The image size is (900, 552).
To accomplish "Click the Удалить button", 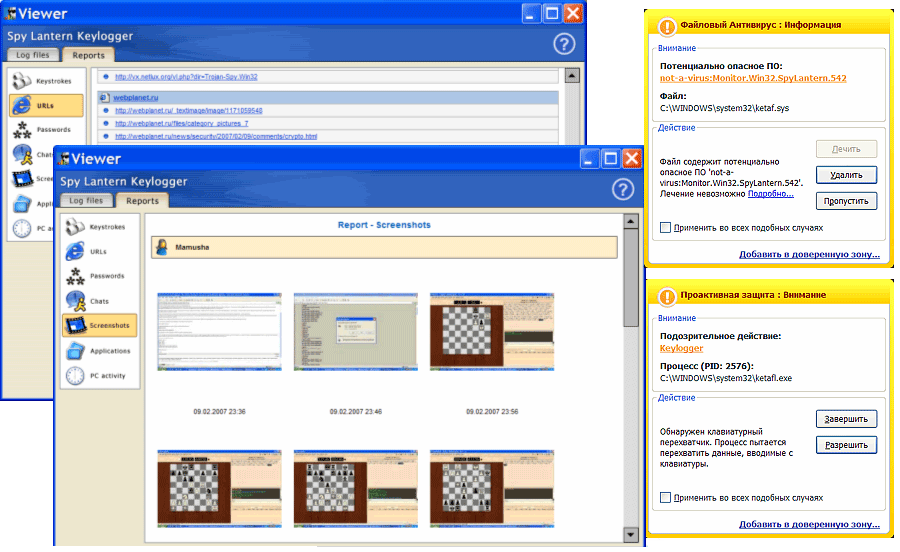I will 847,175.
